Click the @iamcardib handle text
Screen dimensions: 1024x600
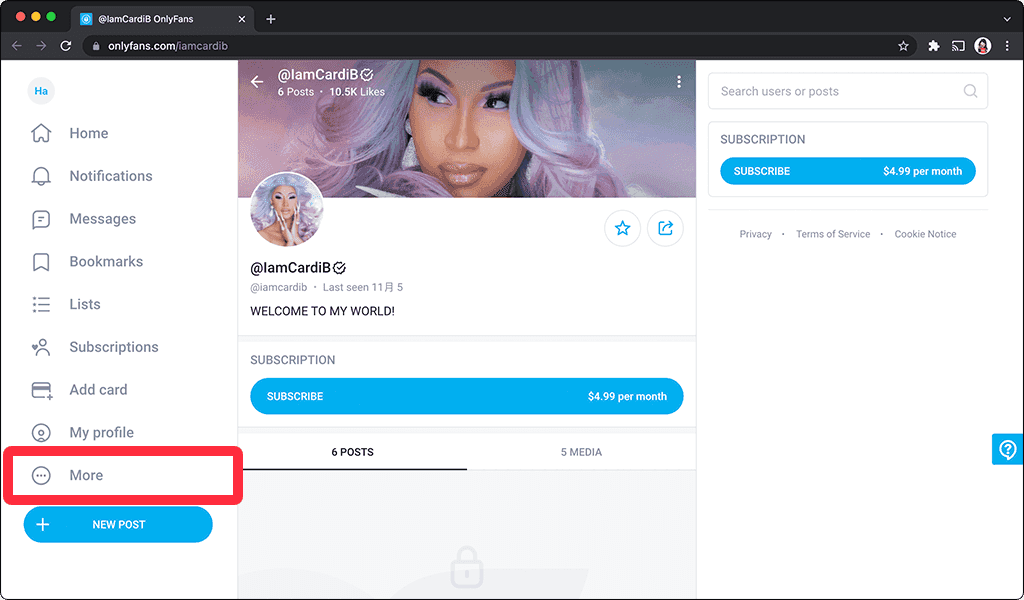[279, 287]
